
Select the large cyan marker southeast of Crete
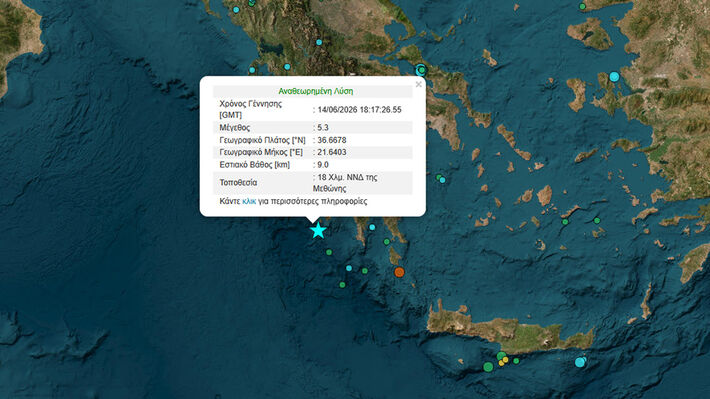[580, 362]
